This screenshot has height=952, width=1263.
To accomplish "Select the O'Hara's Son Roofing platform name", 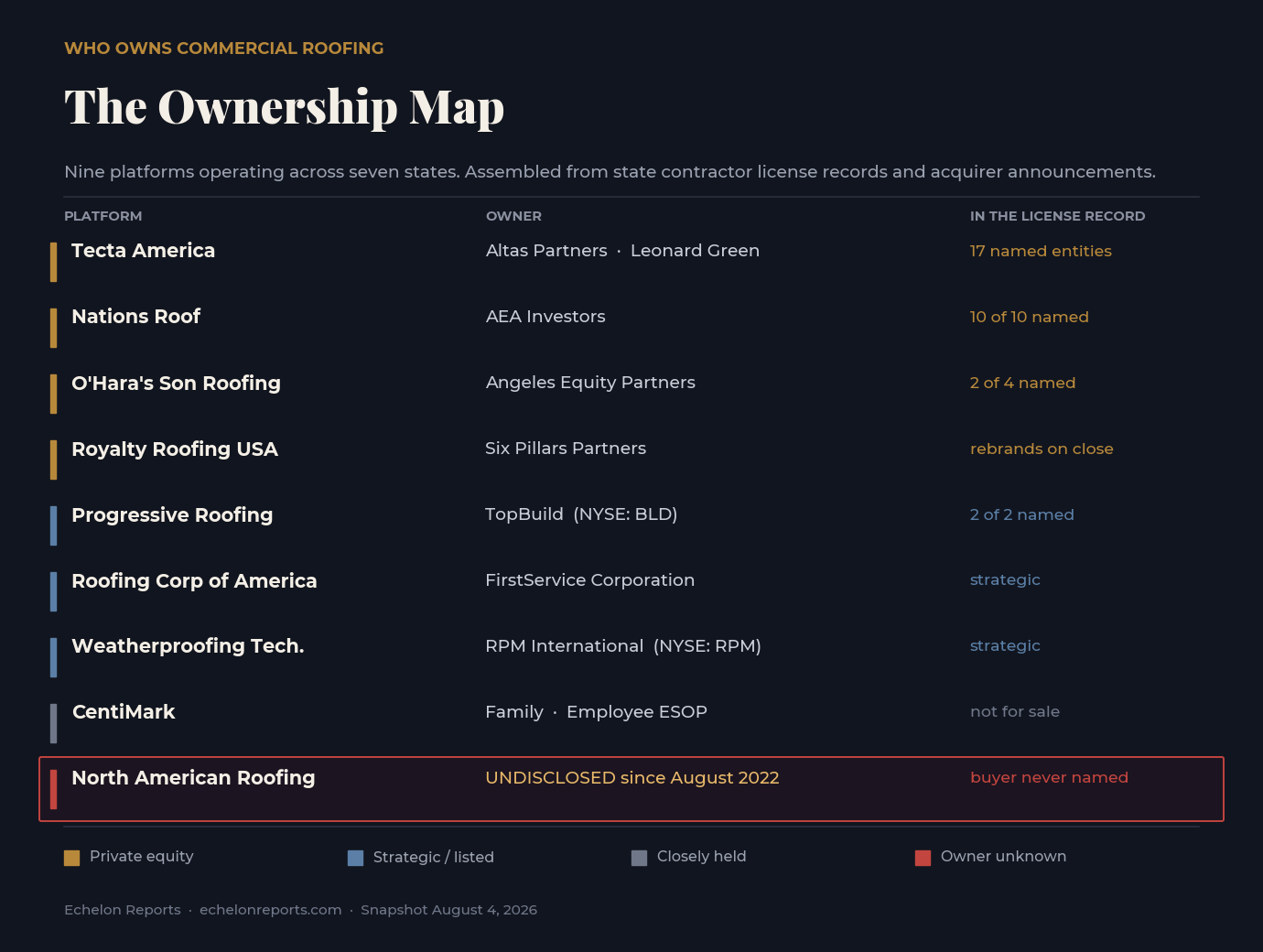I will click(176, 383).
